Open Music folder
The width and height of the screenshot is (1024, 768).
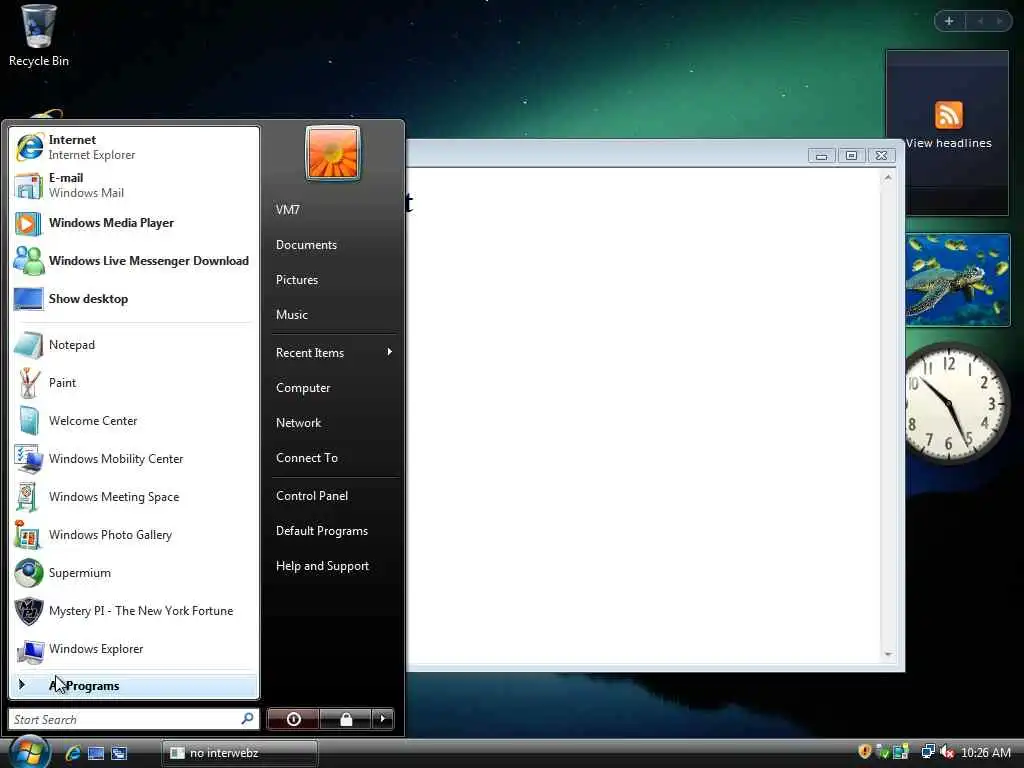(x=334, y=315)
